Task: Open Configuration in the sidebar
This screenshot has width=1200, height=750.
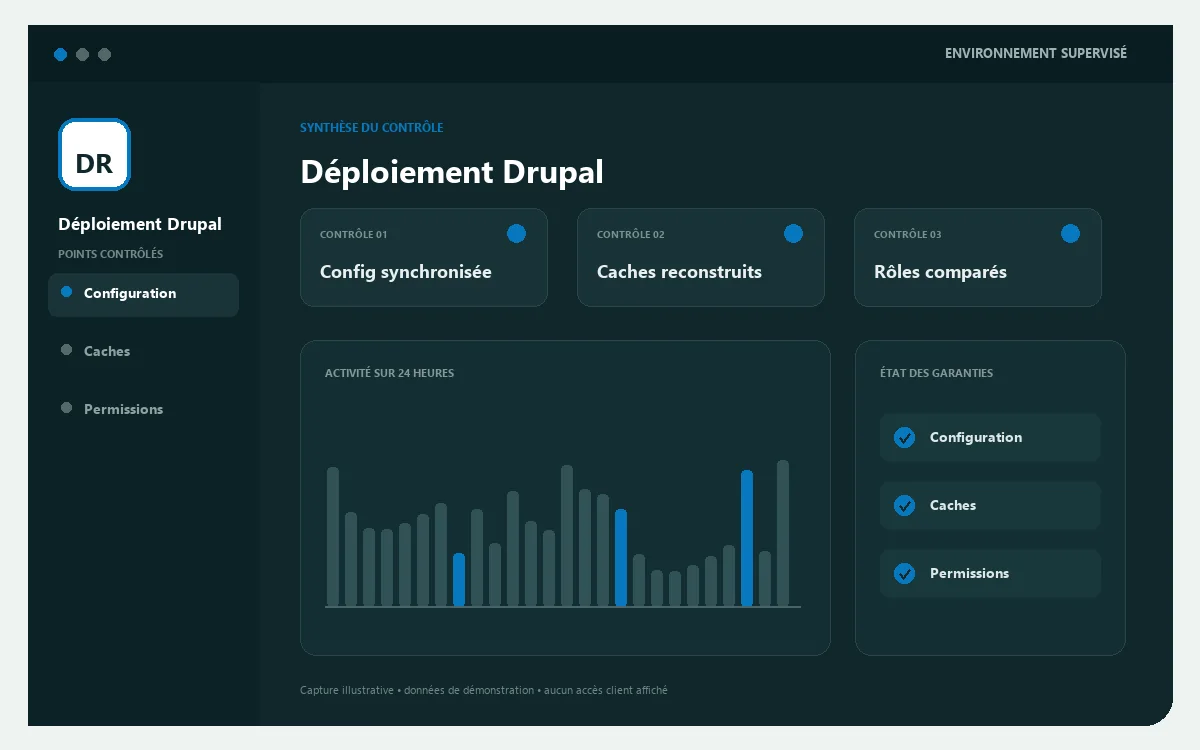Action: (143, 294)
